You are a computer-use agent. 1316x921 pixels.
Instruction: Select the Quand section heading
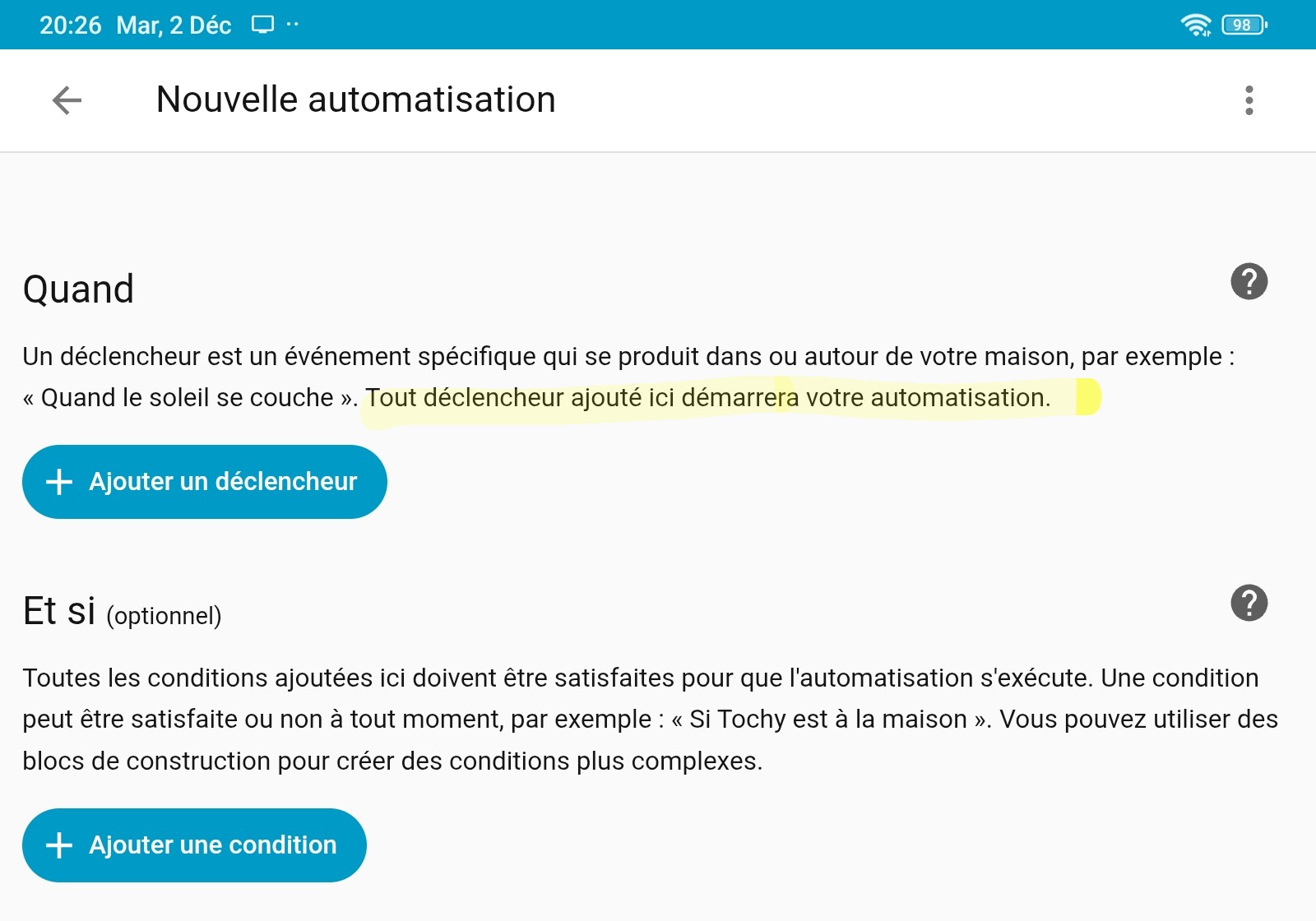point(78,289)
